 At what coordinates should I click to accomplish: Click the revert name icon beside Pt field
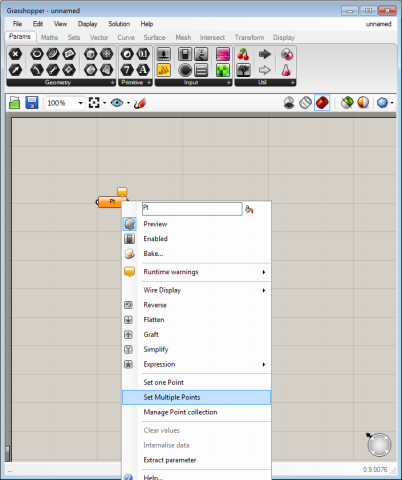point(249,209)
